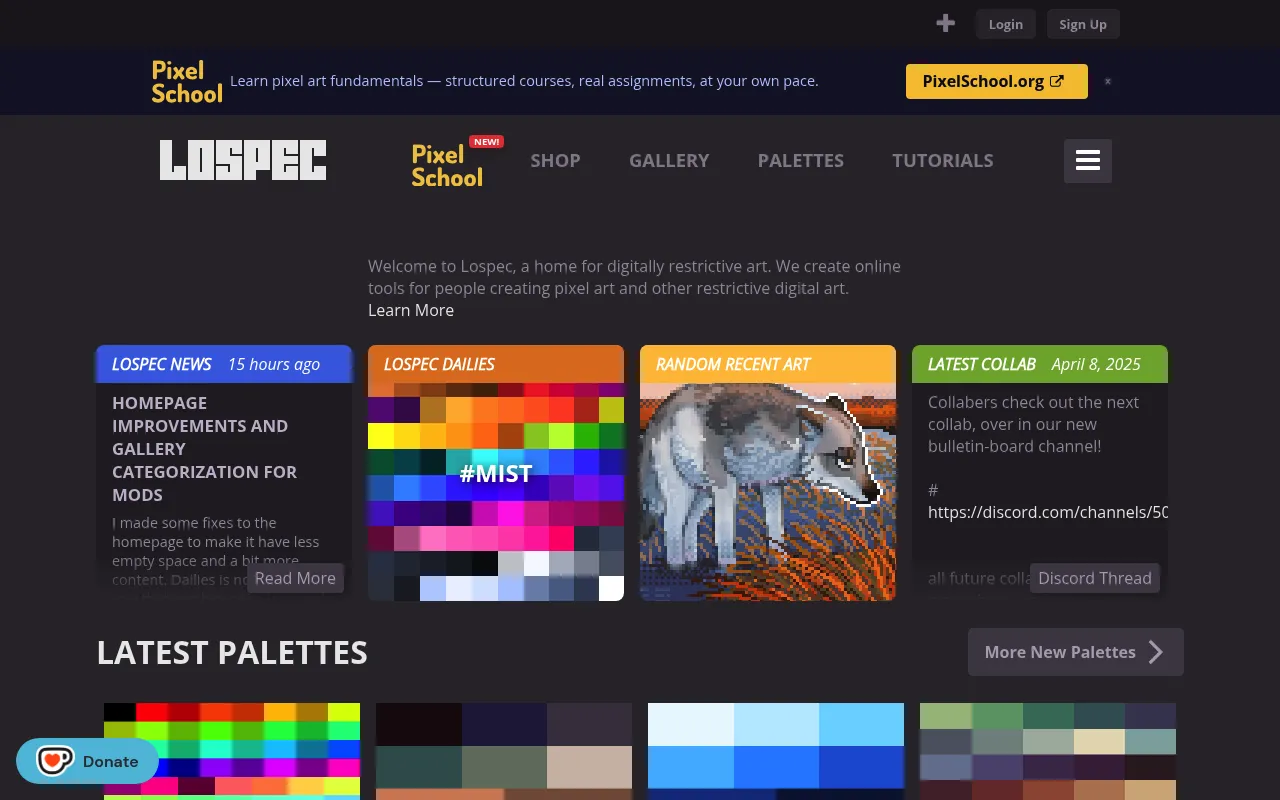
Task: Open the hamburger menu icon
Action: pyautogui.click(x=1088, y=160)
